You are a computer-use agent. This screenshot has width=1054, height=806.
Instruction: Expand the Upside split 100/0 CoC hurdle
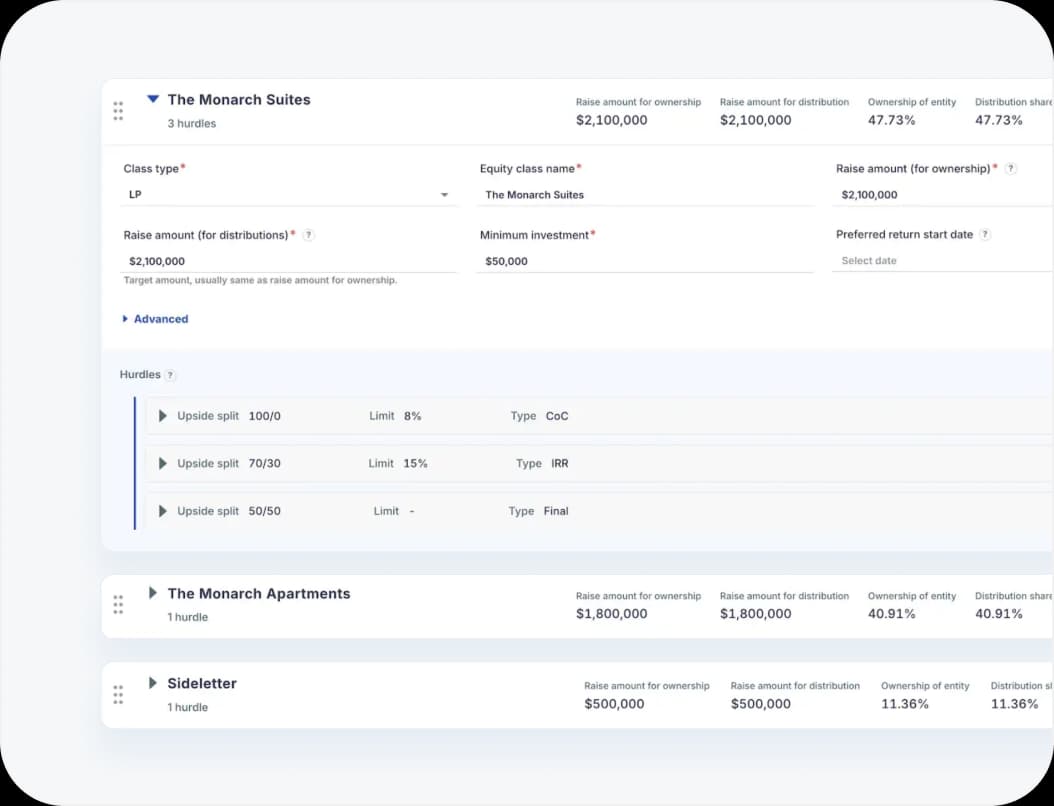(x=162, y=415)
